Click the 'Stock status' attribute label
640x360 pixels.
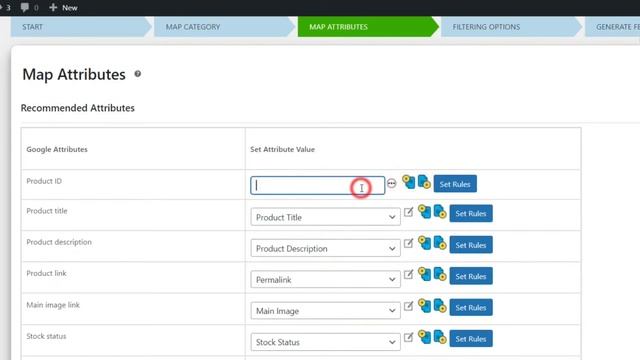[47, 336]
